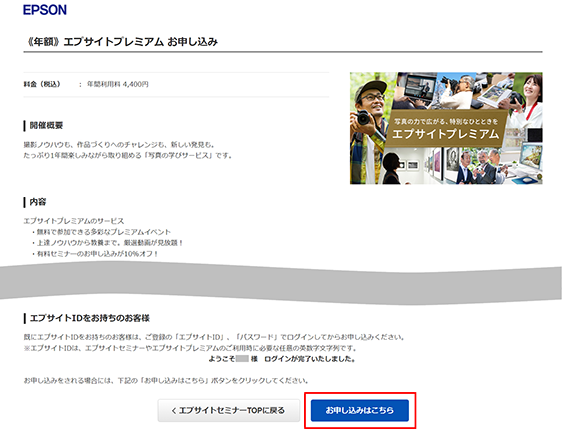Click the line starting 撮影ノウハウも、作品づくり
The height and width of the screenshot is (444, 562).
[x=119, y=144]
